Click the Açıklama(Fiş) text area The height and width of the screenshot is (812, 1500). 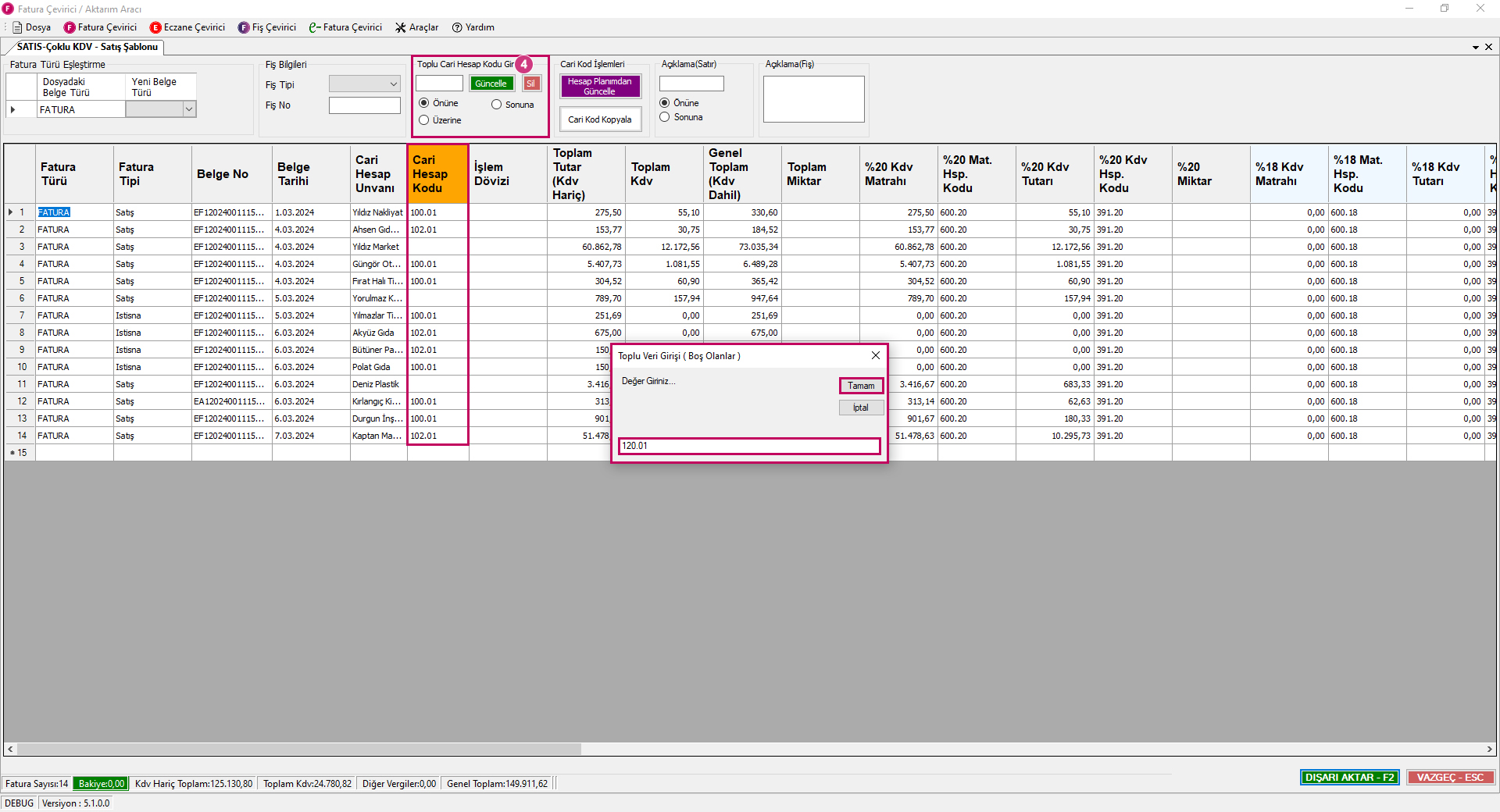[814, 99]
